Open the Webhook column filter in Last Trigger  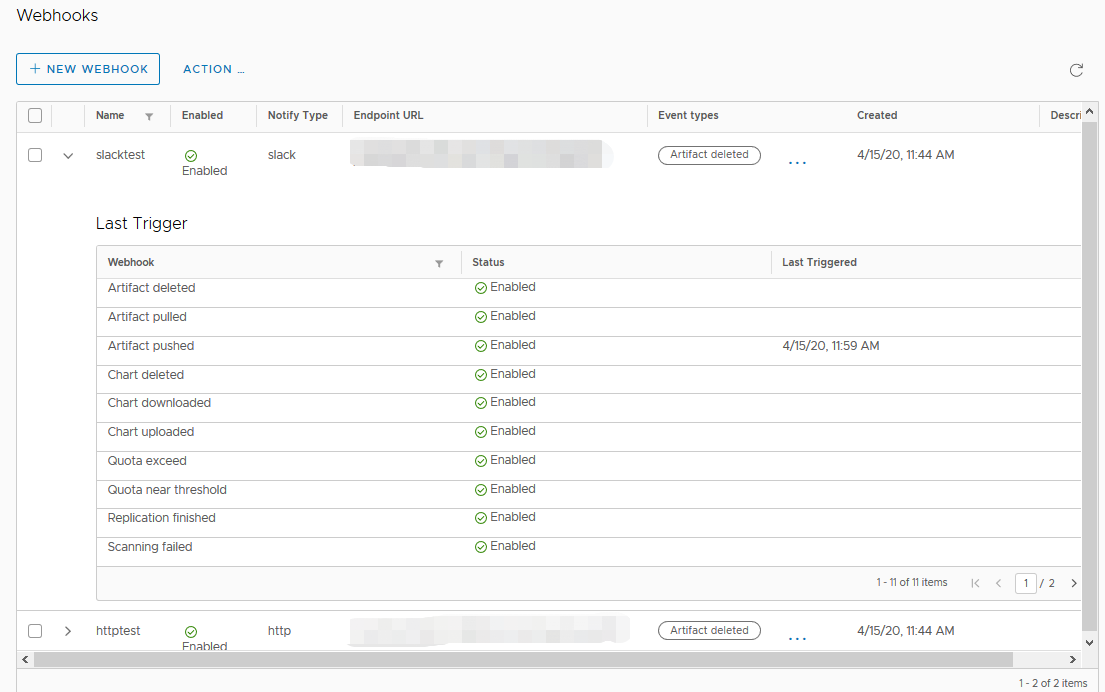[x=438, y=262]
